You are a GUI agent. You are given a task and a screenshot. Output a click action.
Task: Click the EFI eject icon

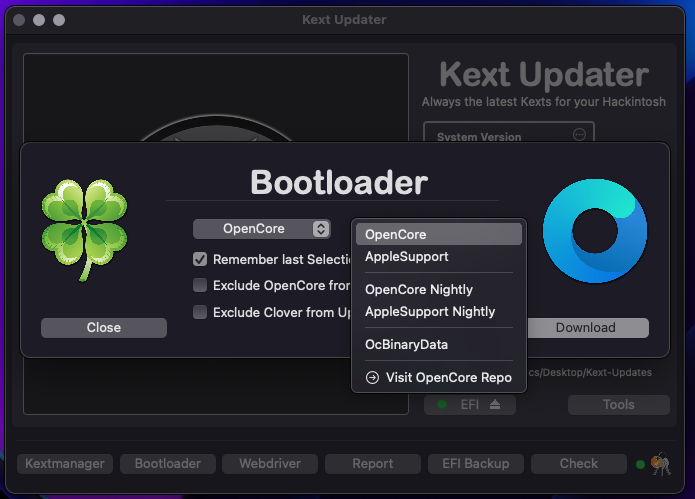click(495, 405)
